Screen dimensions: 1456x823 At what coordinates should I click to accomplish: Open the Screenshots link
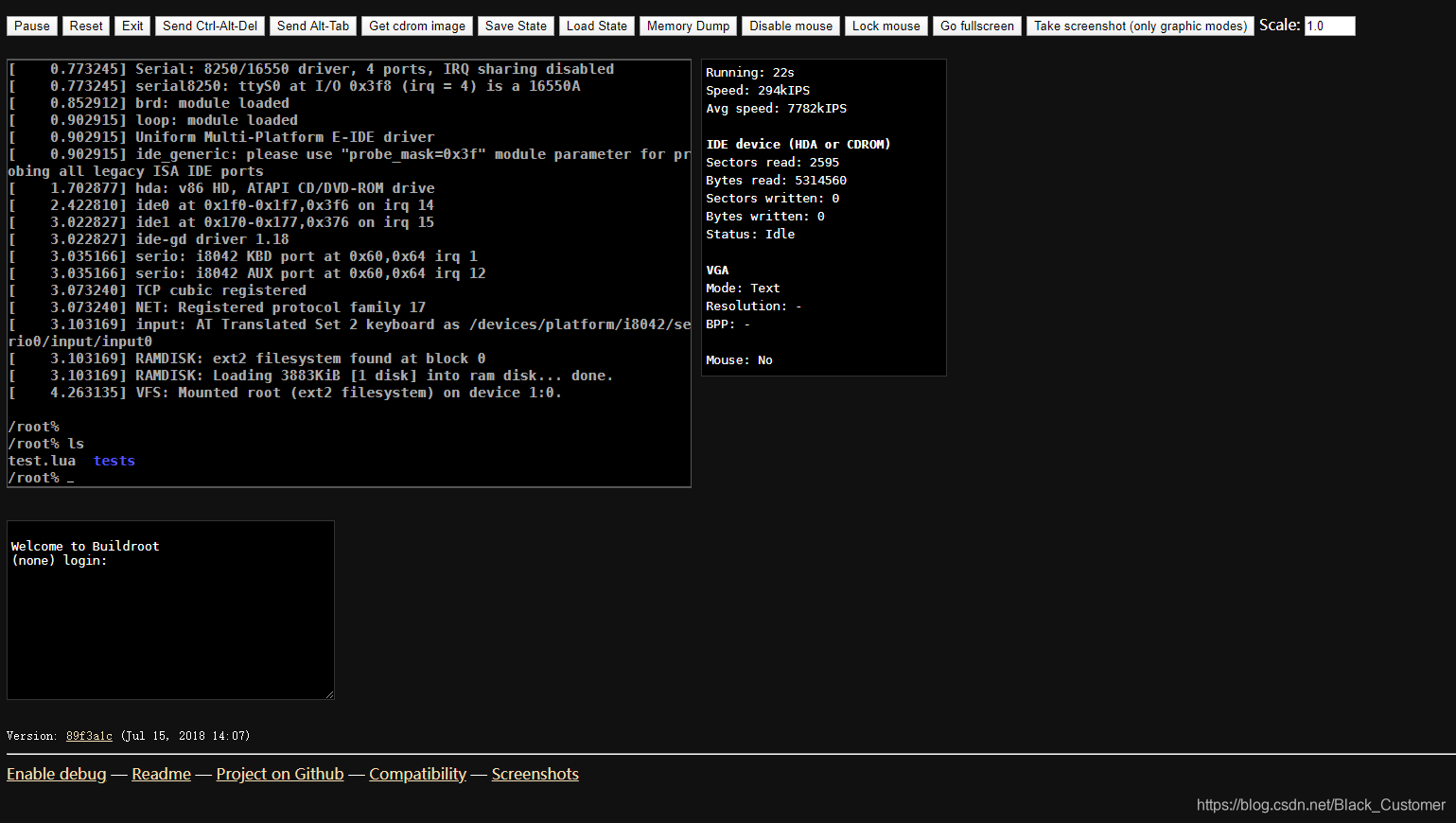pos(535,774)
